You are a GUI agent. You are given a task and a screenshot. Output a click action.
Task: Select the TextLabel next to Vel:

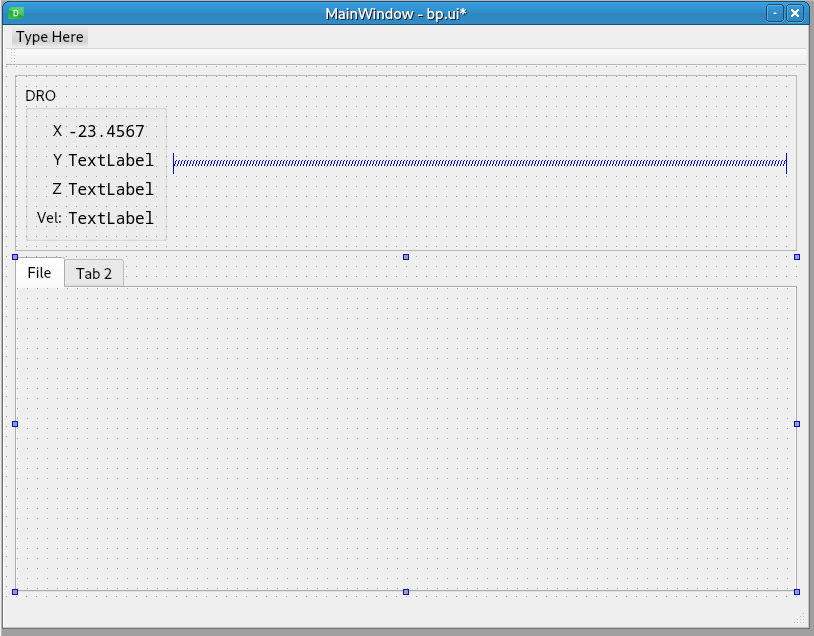click(111, 218)
